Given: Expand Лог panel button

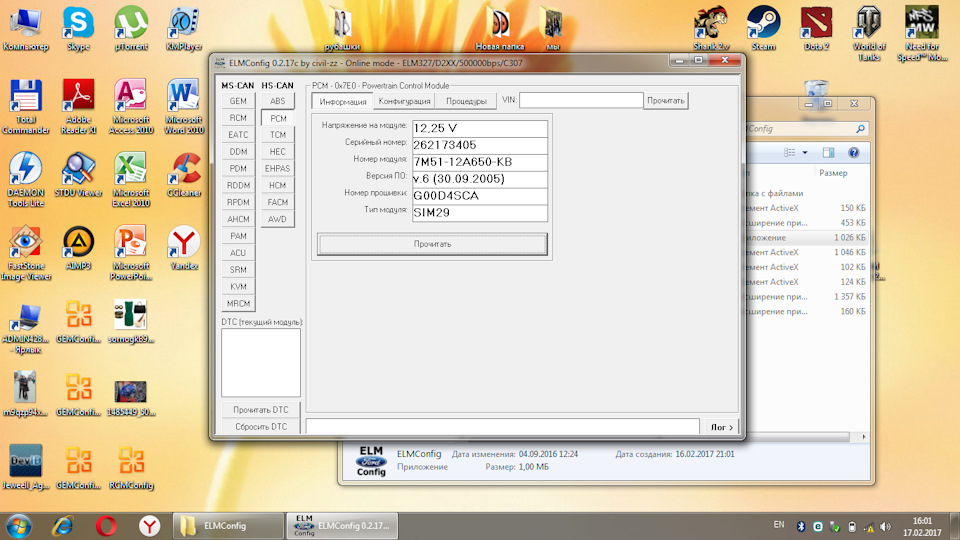Looking at the screenshot, I should (x=722, y=427).
